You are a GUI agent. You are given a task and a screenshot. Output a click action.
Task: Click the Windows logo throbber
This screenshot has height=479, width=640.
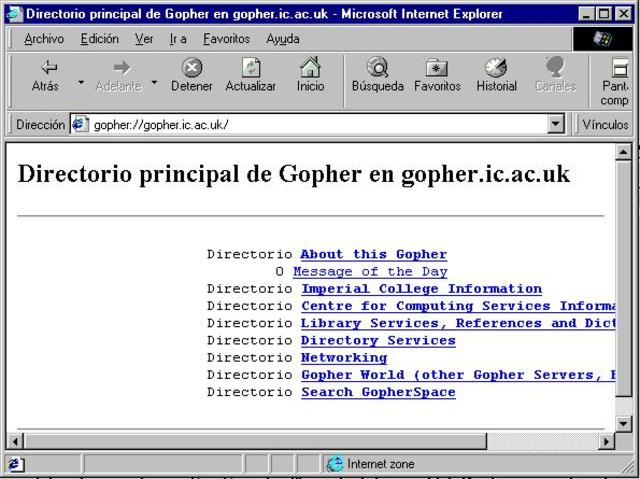pyautogui.click(x=602, y=39)
